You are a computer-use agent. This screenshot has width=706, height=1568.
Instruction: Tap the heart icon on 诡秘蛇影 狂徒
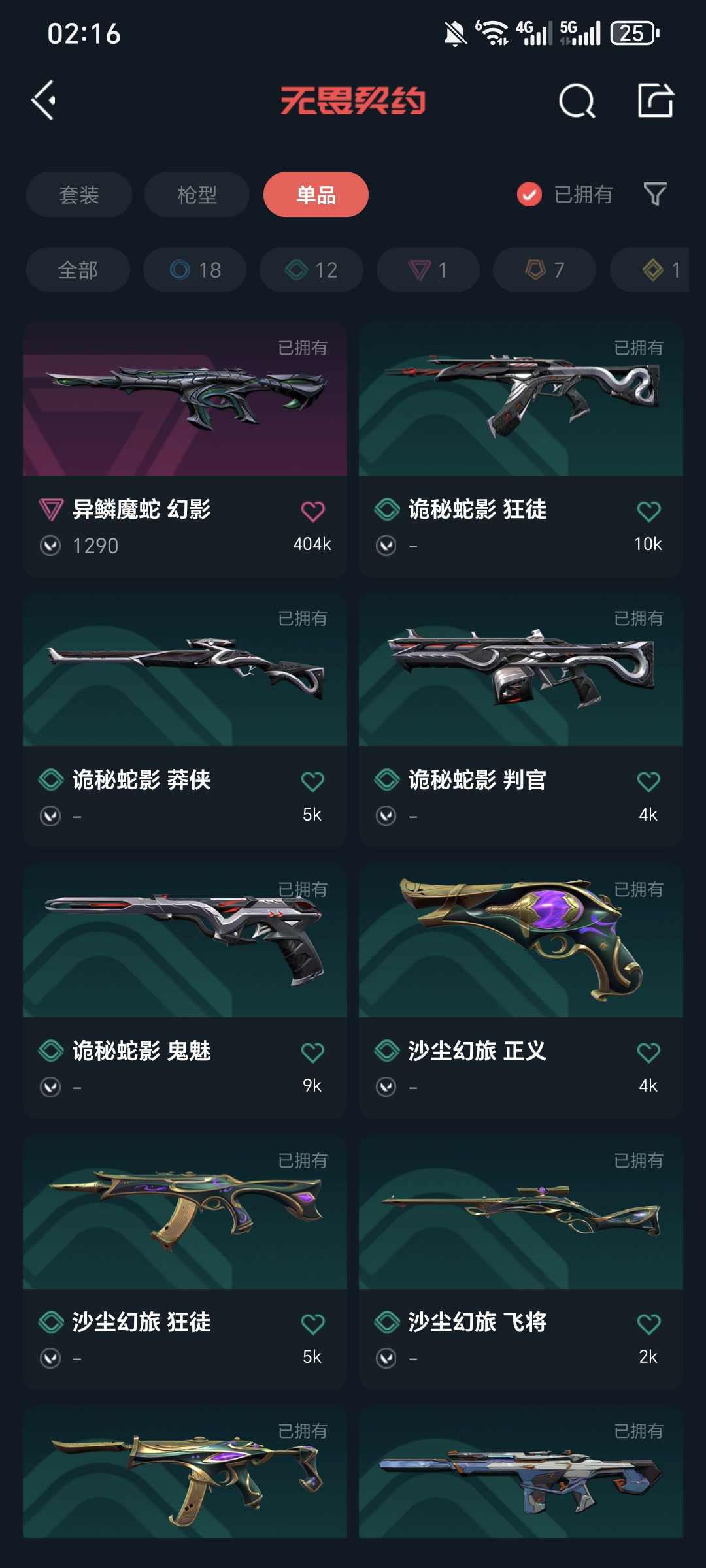[648, 511]
